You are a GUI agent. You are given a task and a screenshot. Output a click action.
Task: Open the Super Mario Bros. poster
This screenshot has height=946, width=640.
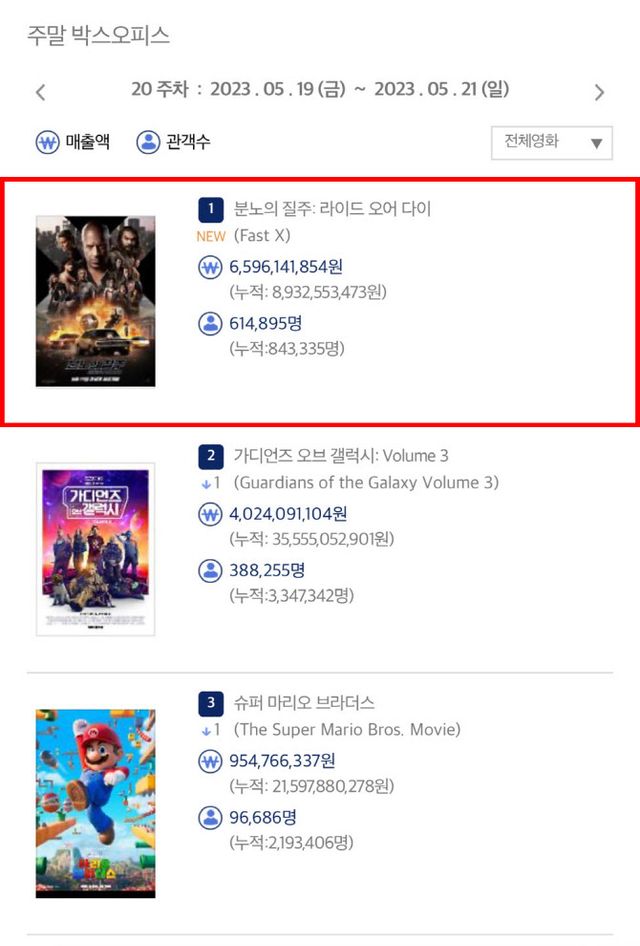(x=95, y=804)
